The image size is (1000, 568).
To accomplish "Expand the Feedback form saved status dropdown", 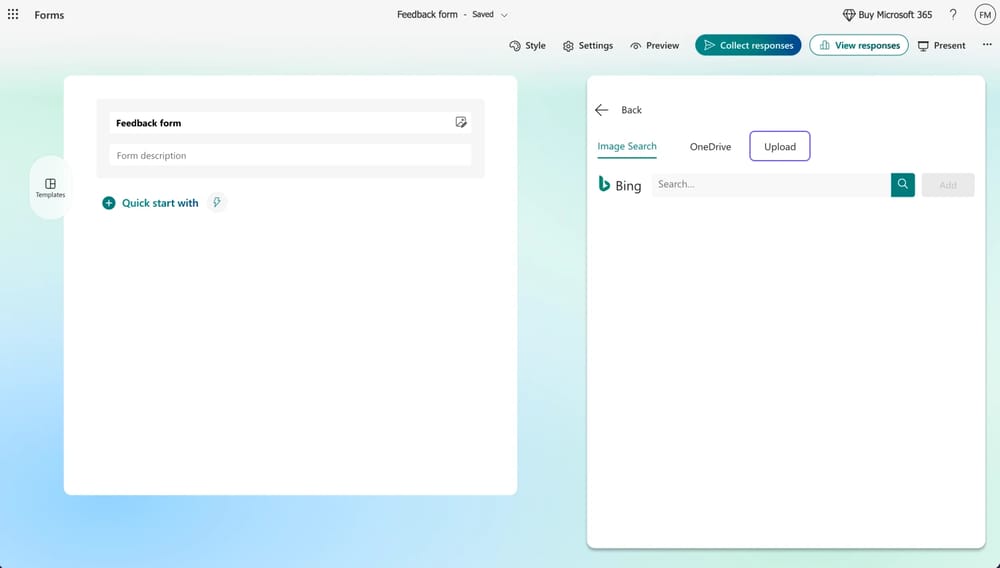I will pos(504,15).
